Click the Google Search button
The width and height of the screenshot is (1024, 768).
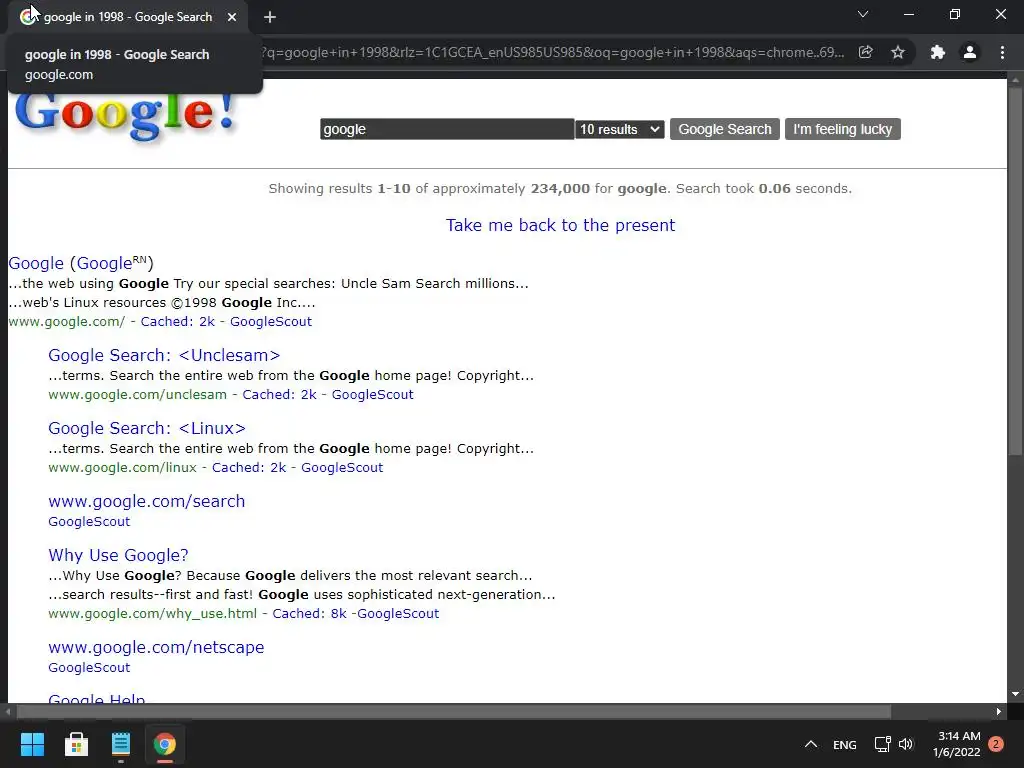725,129
